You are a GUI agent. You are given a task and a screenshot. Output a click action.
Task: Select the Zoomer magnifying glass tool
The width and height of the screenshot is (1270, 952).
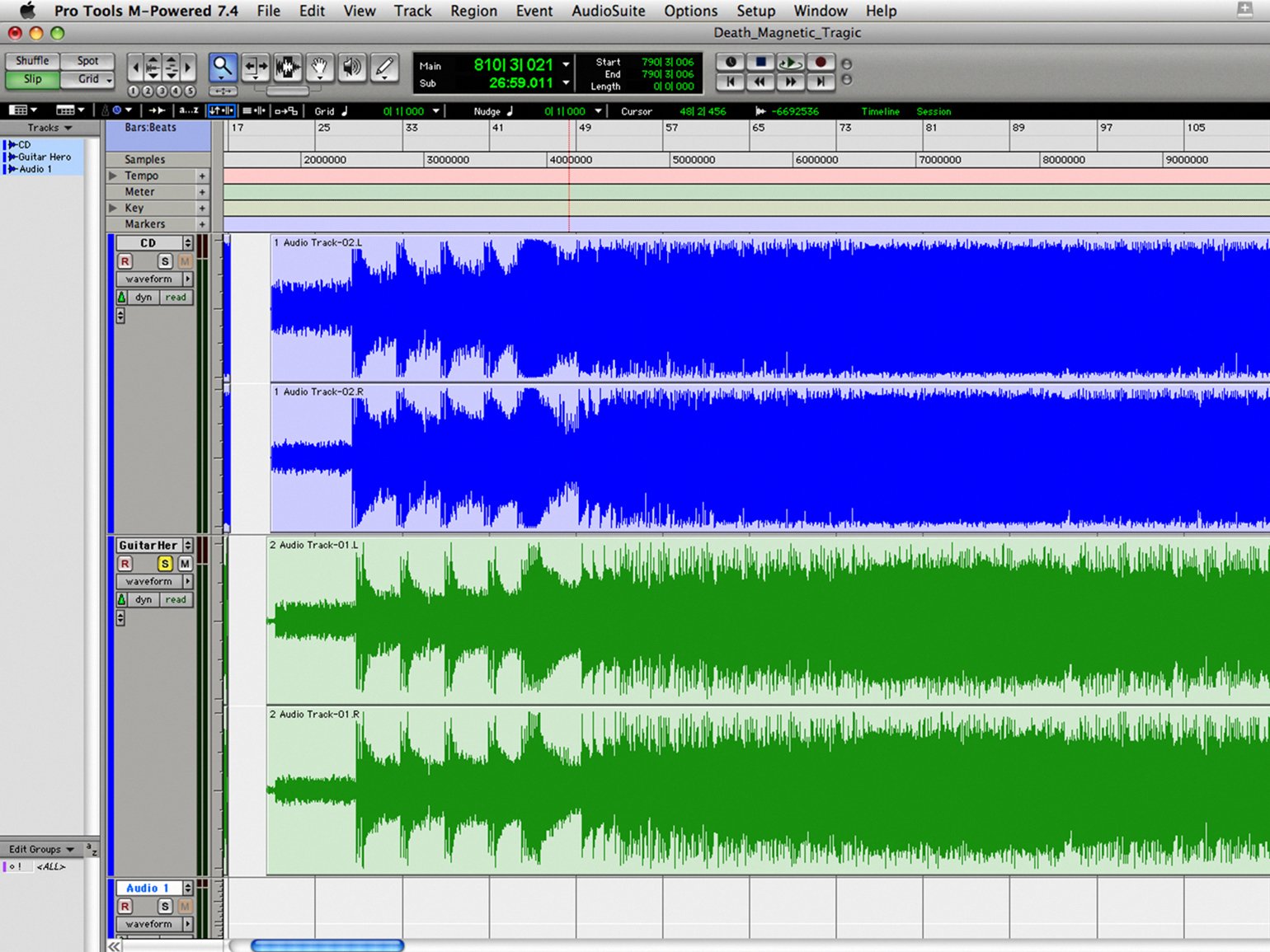point(223,67)
